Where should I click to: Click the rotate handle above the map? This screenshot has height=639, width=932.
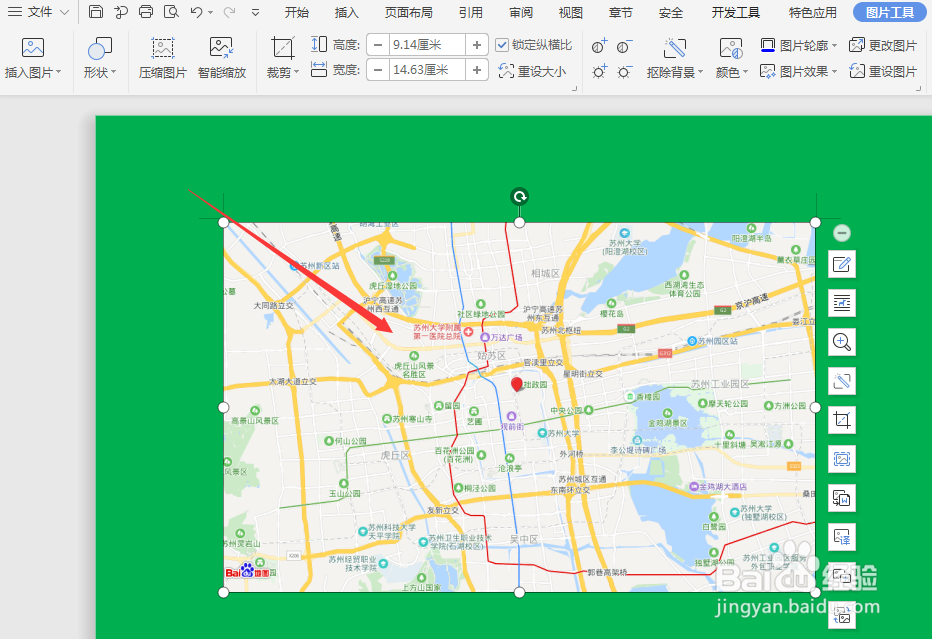point(519,197)
